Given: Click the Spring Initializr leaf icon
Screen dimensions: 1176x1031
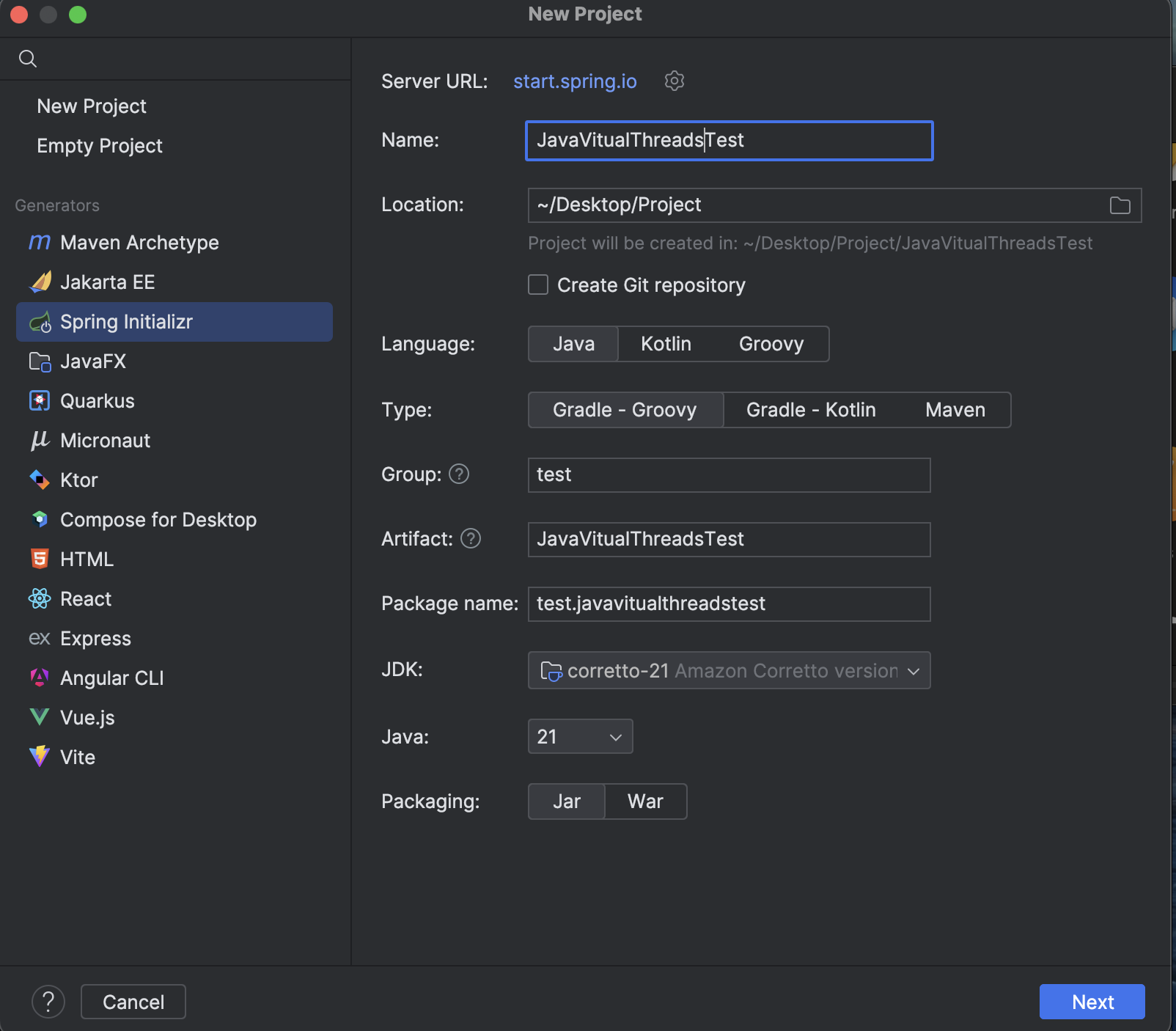Looking at the screenshot, I should coord(40,321).
